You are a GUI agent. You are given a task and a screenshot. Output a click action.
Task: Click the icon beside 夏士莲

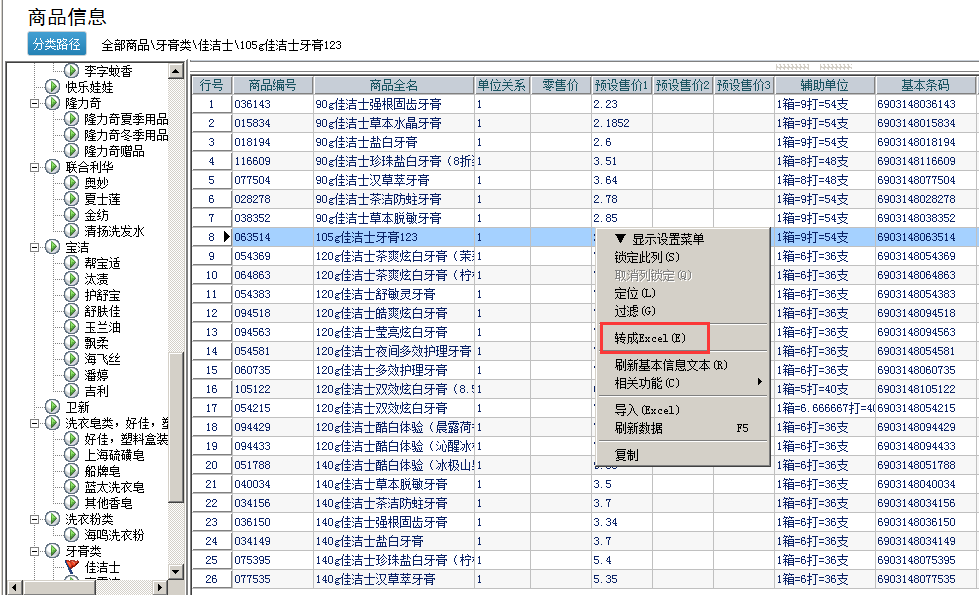point(72,199)
